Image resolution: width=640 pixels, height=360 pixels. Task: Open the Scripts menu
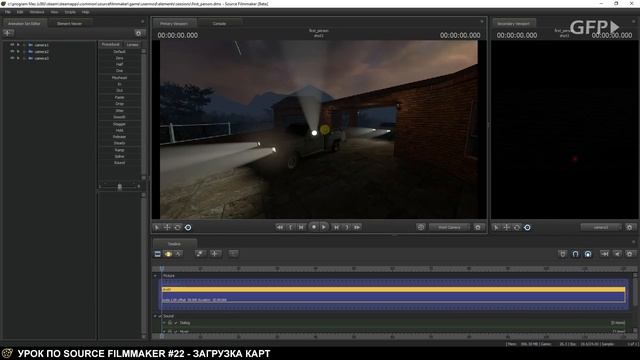coord(70,12)
